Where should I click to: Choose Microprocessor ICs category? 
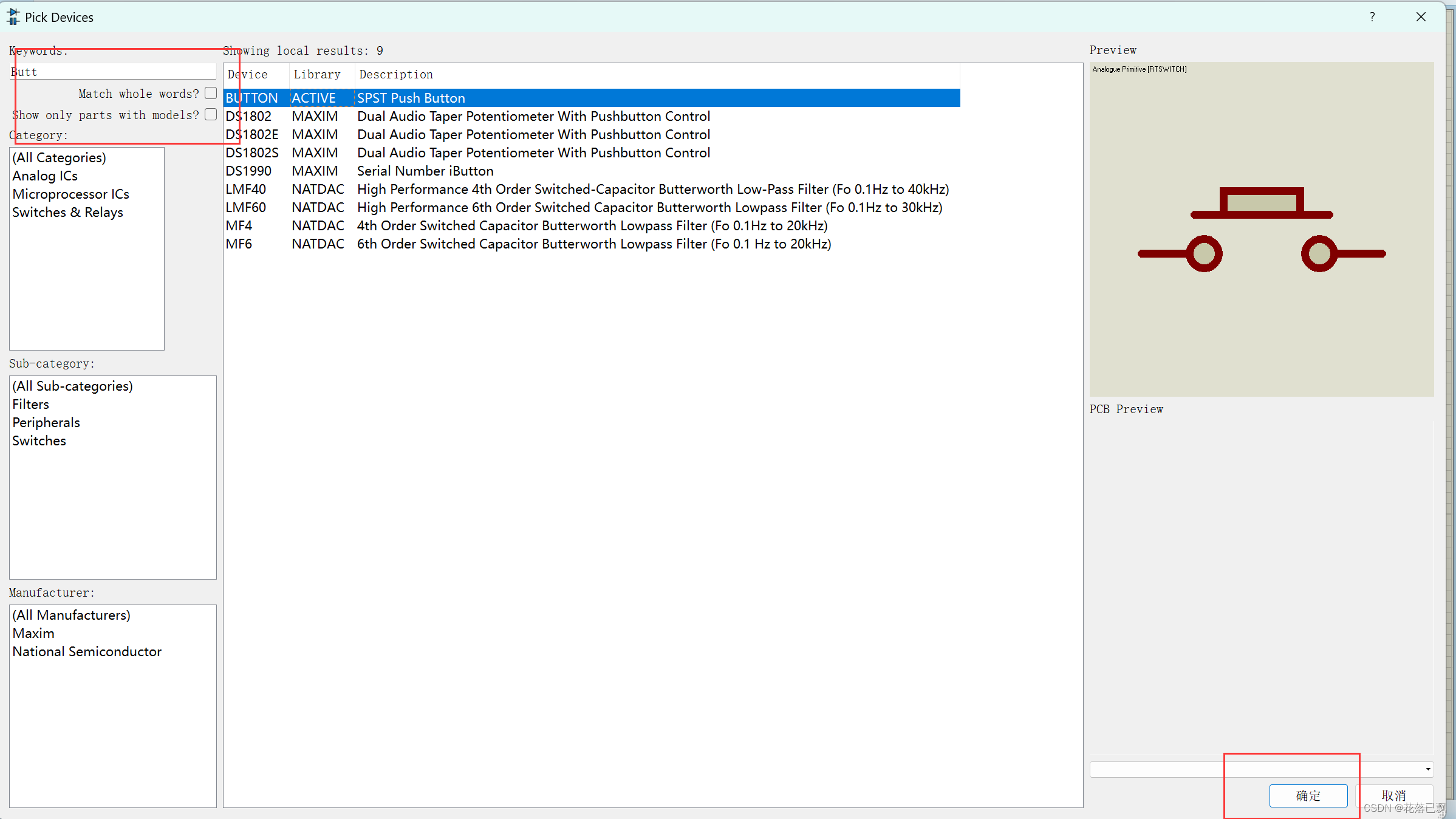(70, 194)
